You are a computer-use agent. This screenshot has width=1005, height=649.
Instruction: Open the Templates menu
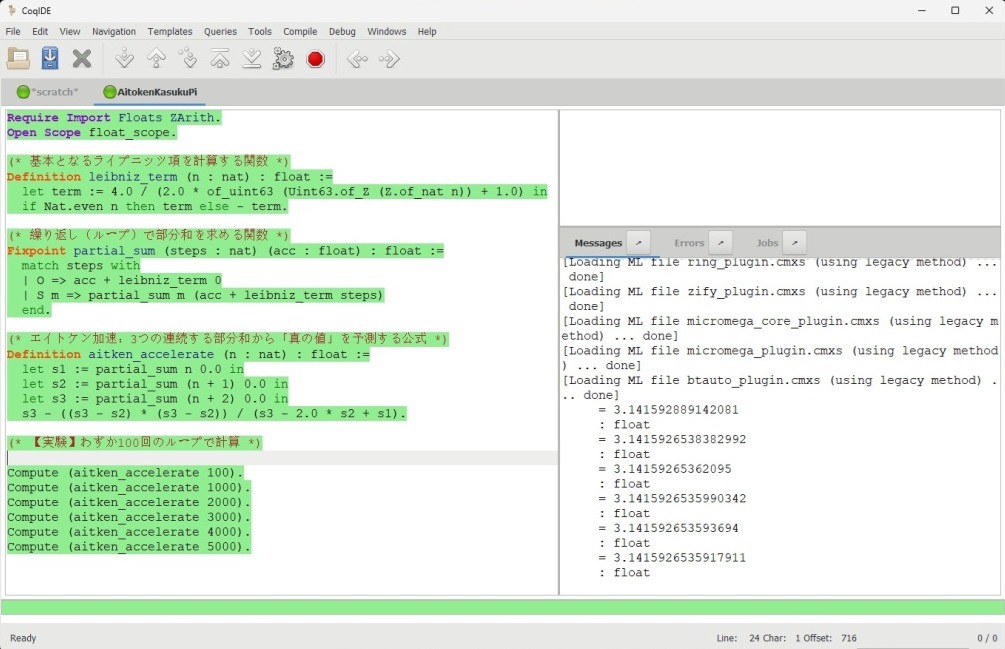pos(170,31)
